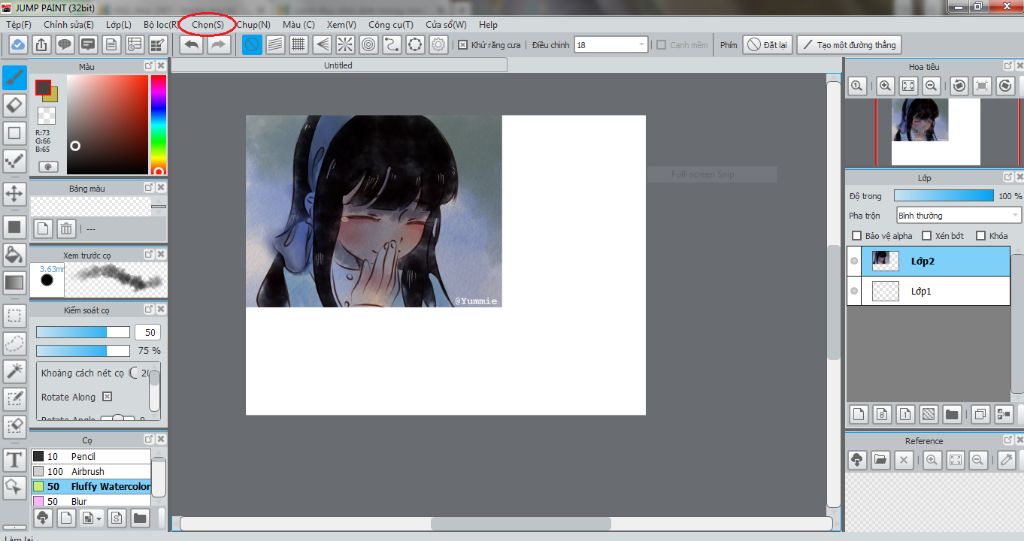This screenshot has height=541, width=1024.
Task: Toggle Rotate Along checkbox
Action: (107, 397)
